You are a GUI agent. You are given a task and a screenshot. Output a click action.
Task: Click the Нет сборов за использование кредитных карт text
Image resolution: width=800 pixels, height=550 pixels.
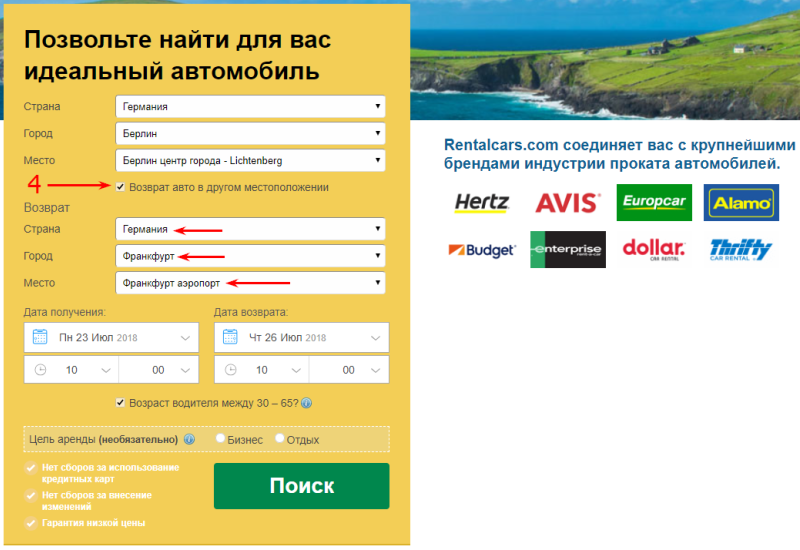click(111, 473)
